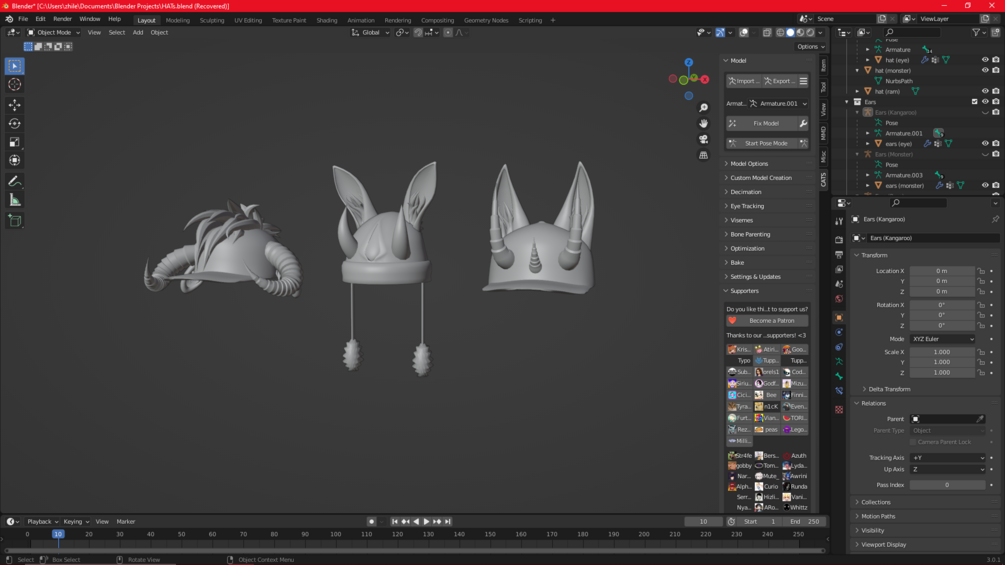Expand the Delta Transform section
1005x565 pixels.
point(889,389)
